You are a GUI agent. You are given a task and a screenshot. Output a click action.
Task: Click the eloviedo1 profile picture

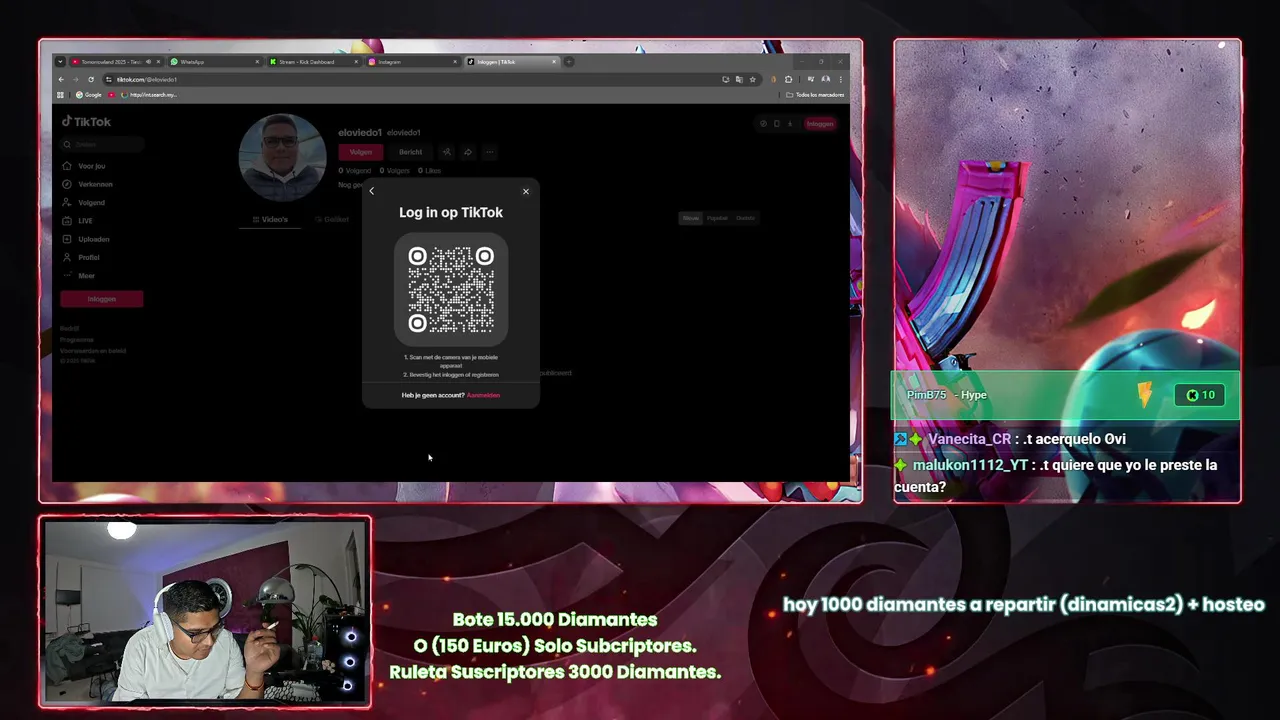click(282, 158)
